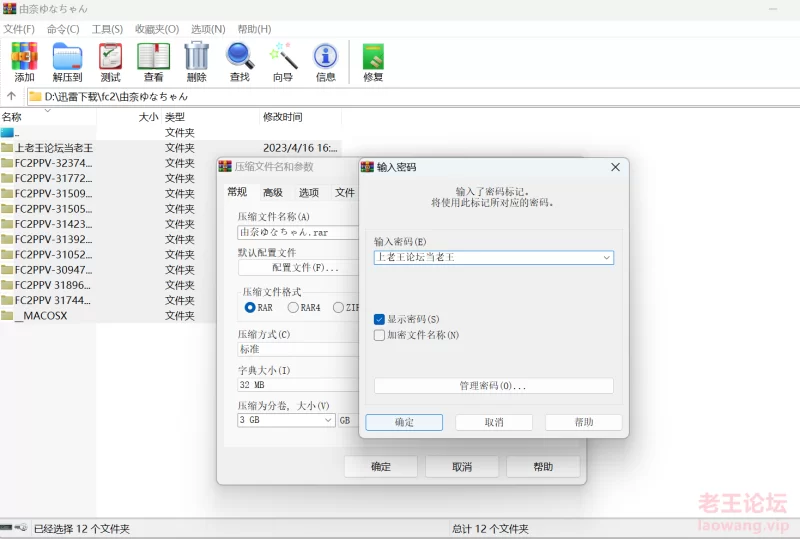Select the FC2PPV-31772 folder icon
Image resolution: width=800 pixels, height=539 pixels.
coord(7,179)
